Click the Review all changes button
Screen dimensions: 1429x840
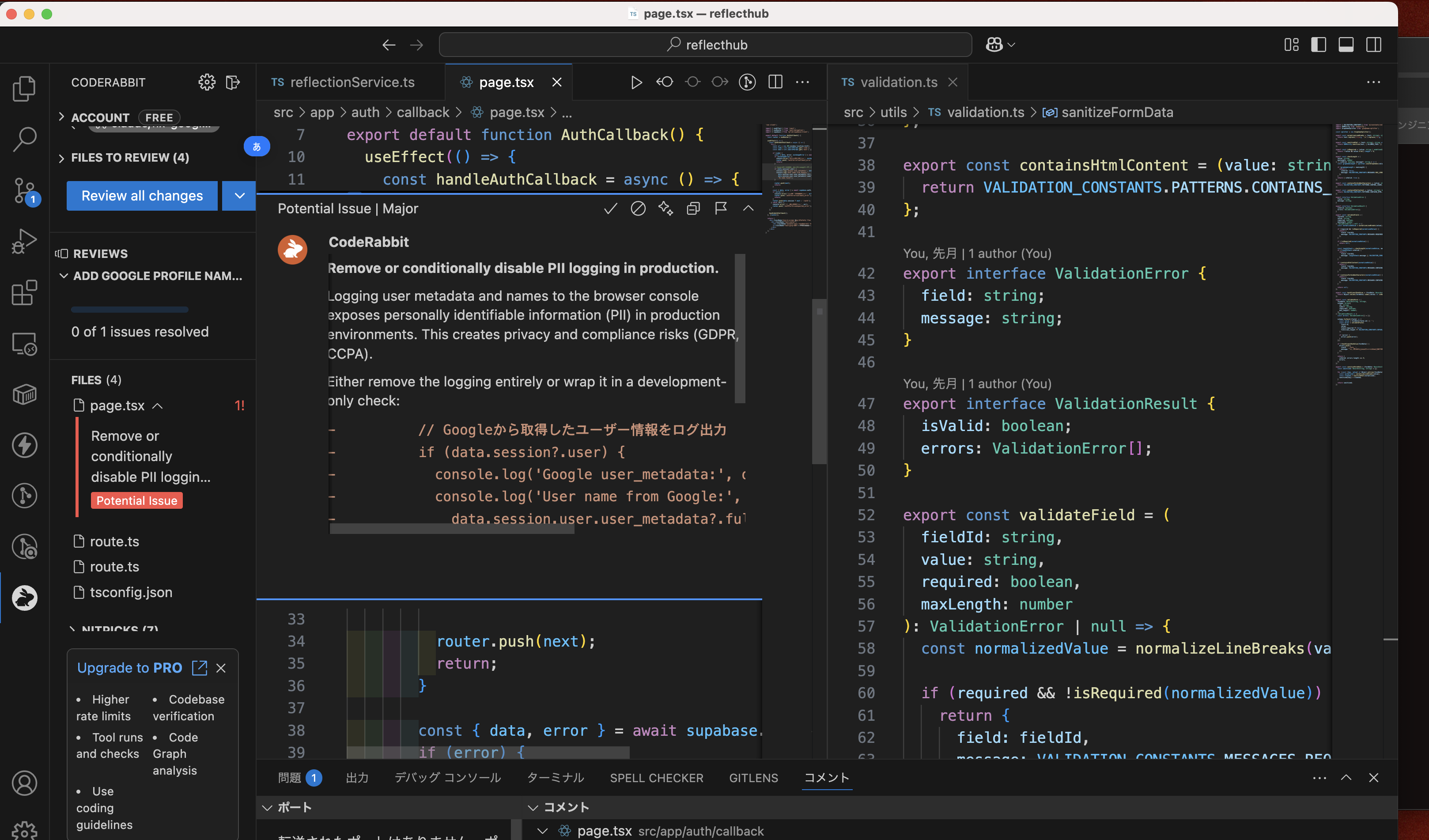coord(142,196)
